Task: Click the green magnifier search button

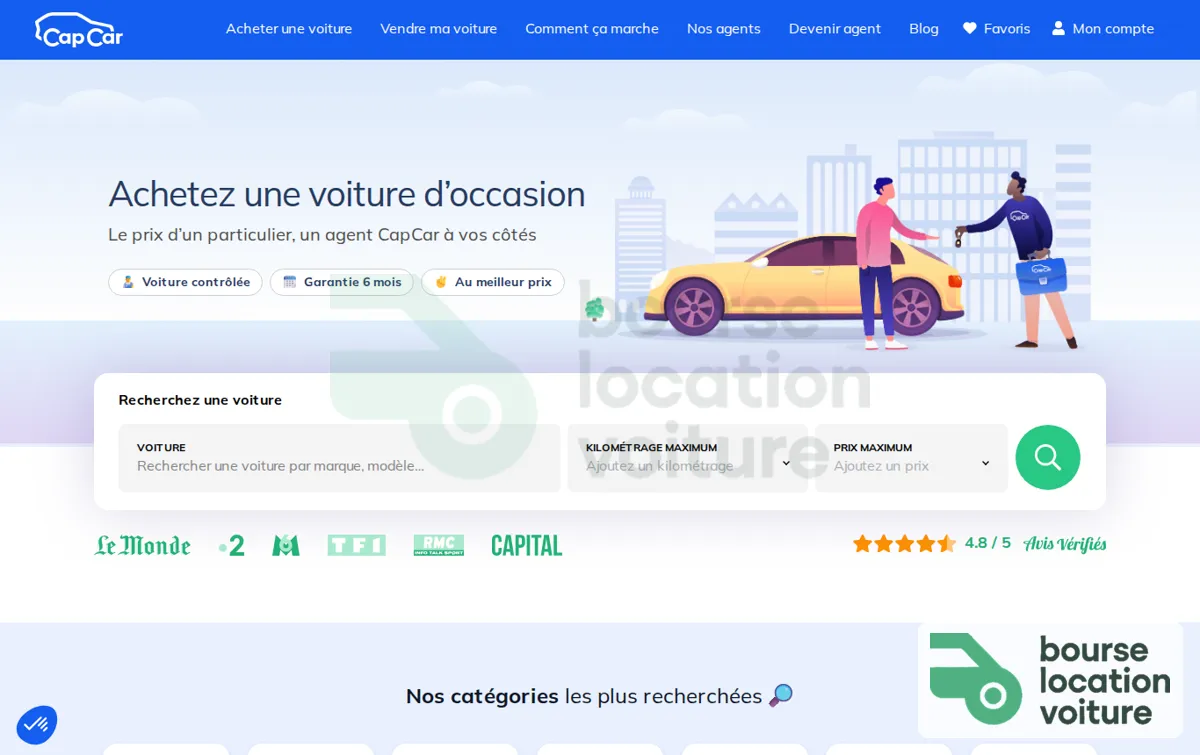Action: (1048, 458)
